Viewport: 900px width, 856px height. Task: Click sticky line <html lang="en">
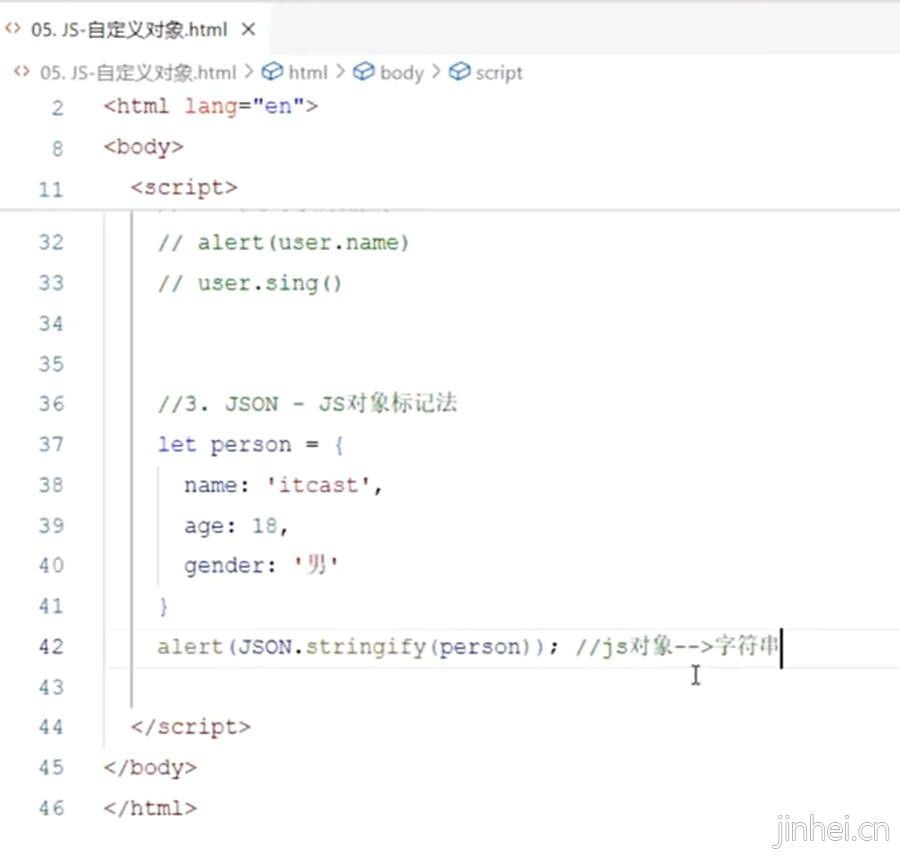[211, 107]
